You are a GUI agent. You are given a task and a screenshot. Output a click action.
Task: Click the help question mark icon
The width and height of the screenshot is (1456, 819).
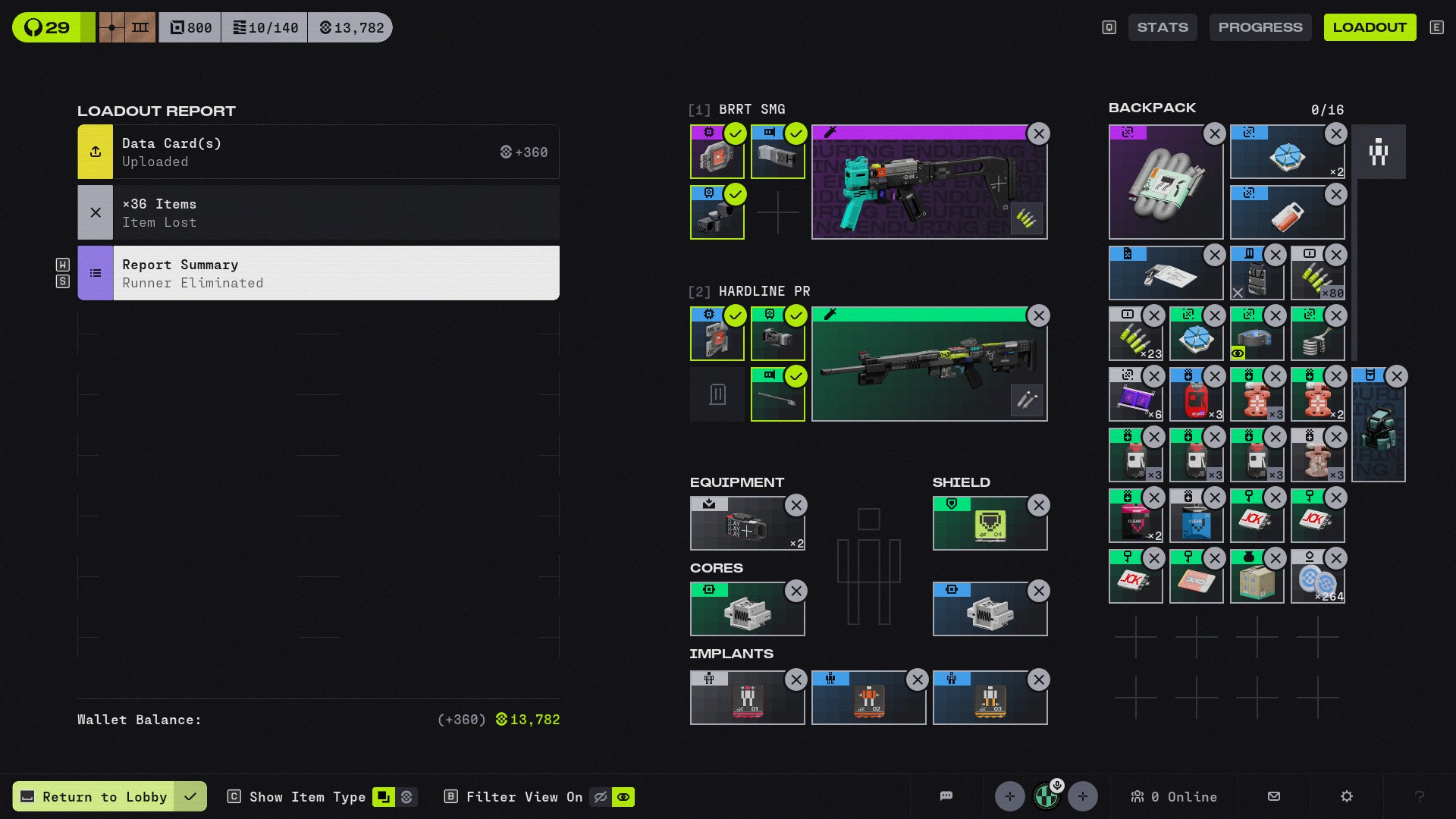(1419, 796)
